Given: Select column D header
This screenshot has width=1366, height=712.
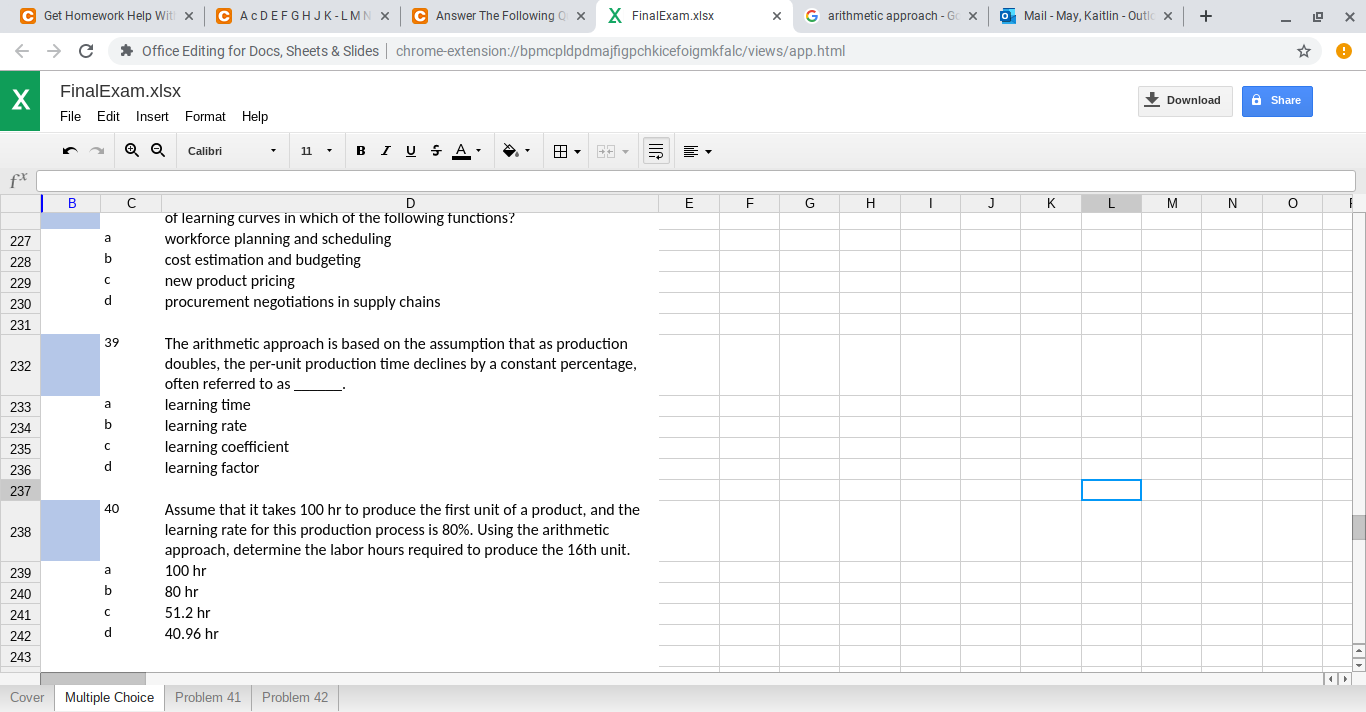Looking at the screenshot, I should pyautogui.click(x=410, y=203).
